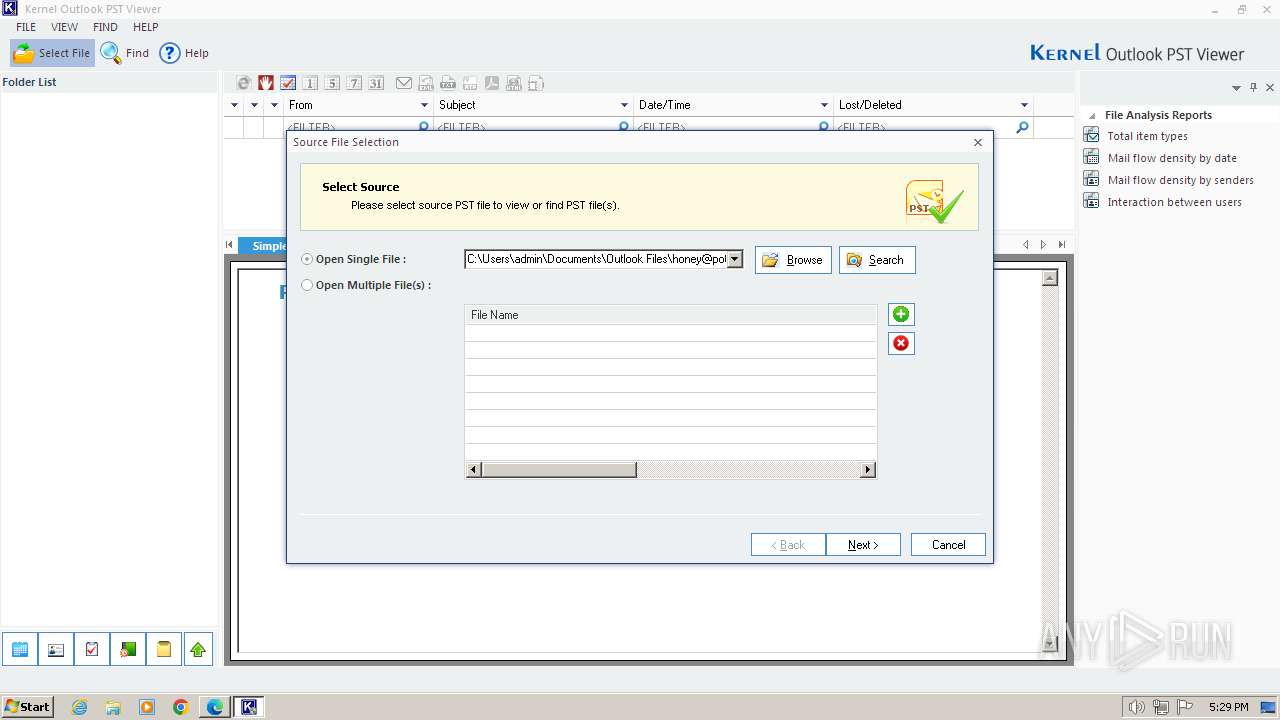Screen dimensions: 1280x720
Task: Click the Browse button
Action: point(793,260)
